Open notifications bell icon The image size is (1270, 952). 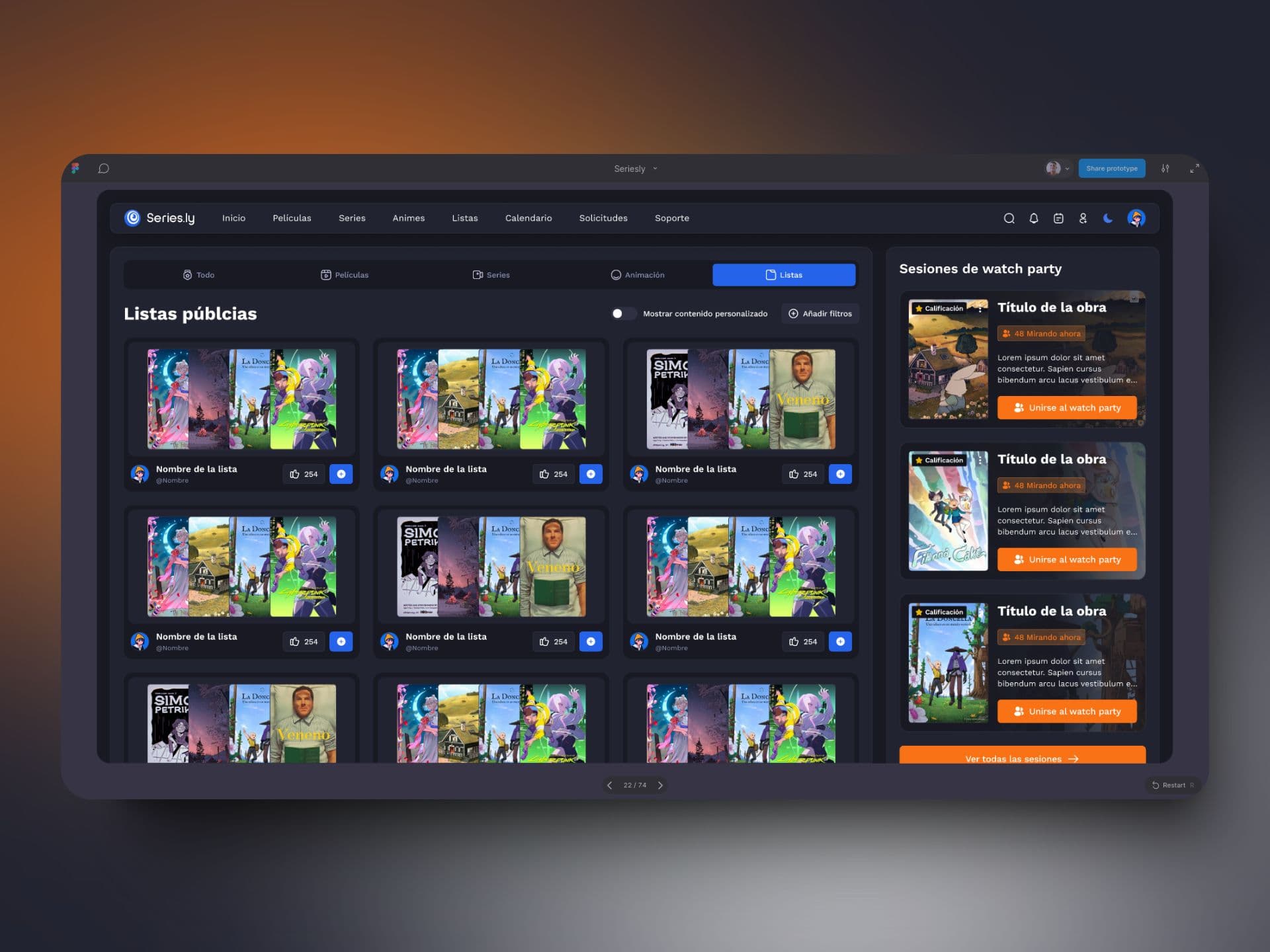(x=1034, y=218)
